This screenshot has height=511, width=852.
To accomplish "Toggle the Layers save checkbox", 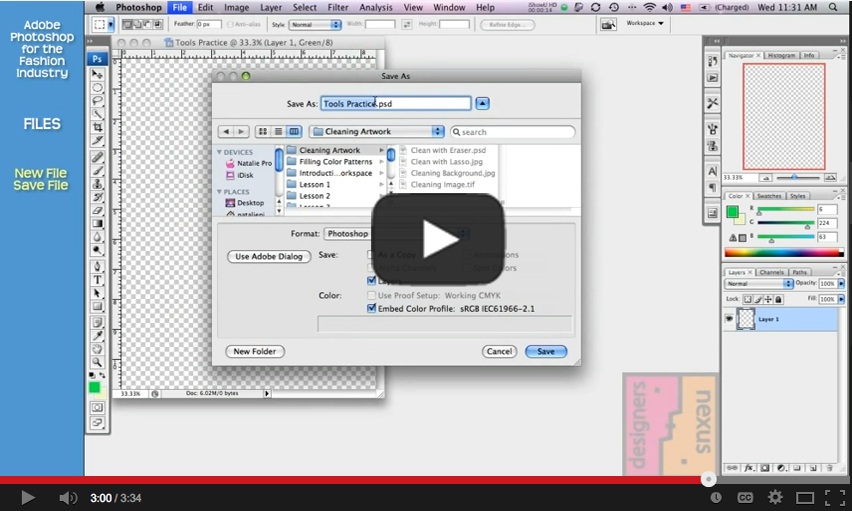I will click(x=372, y=281).
